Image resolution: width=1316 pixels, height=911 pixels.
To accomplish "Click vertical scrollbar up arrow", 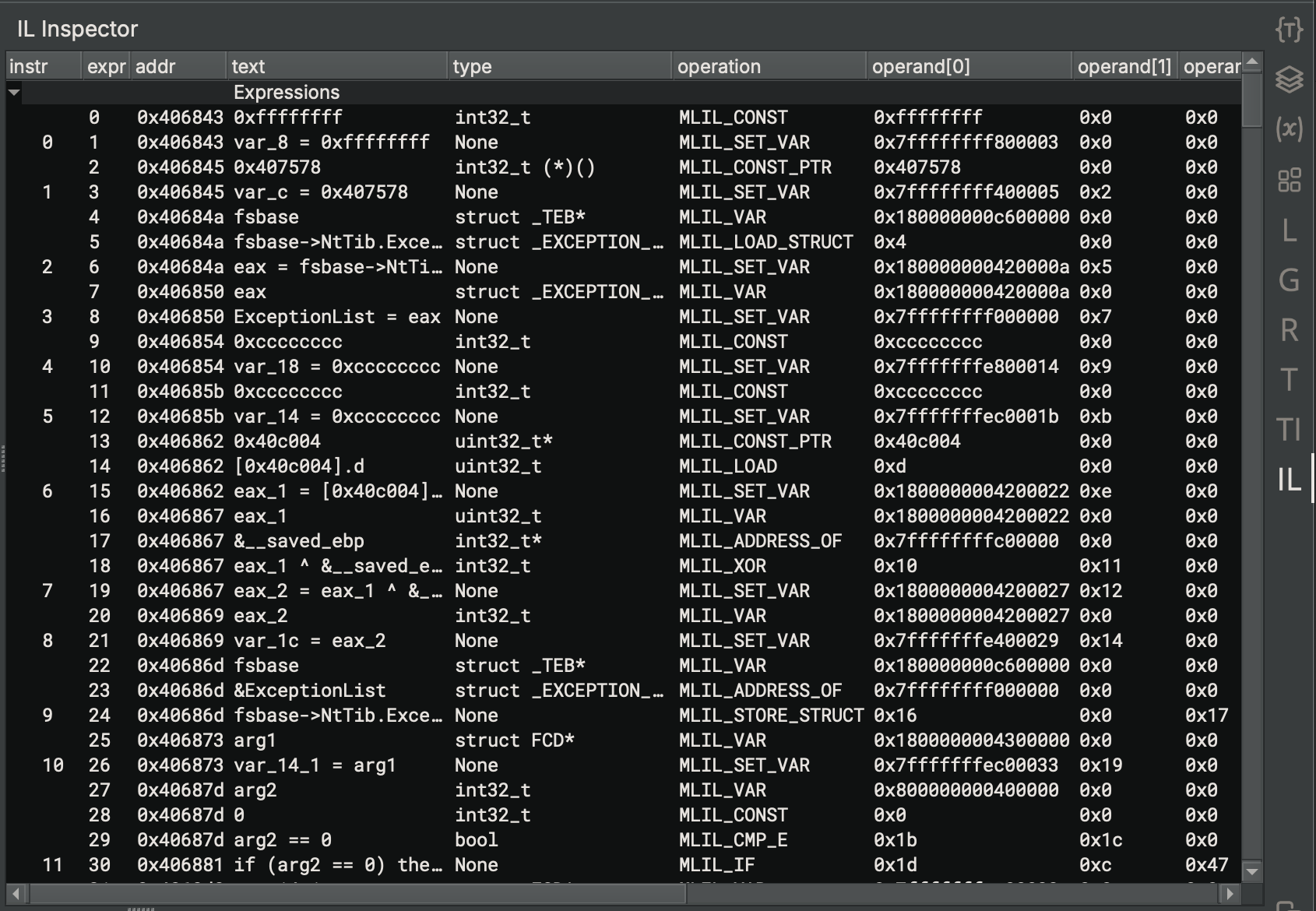I will coord(1252,61).
